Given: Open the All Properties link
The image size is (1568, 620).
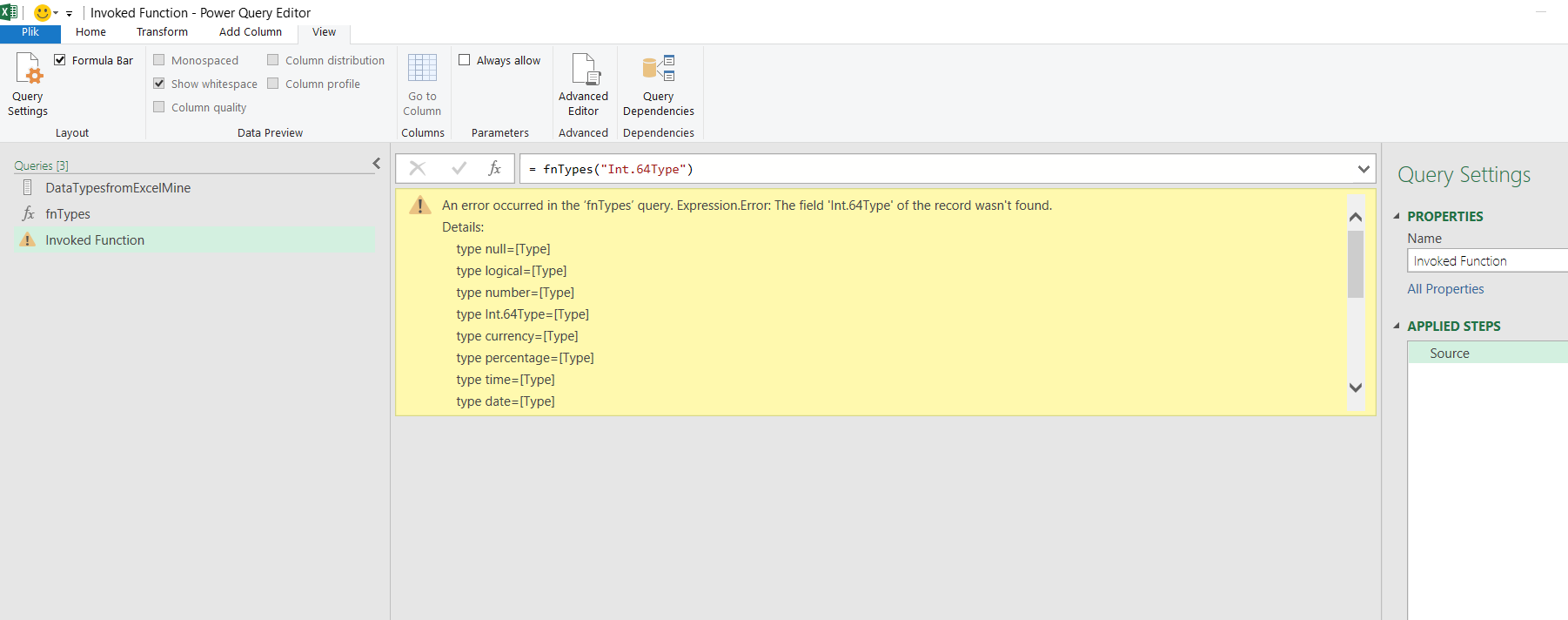Looking at the screenshot, I should (1445, 289).
